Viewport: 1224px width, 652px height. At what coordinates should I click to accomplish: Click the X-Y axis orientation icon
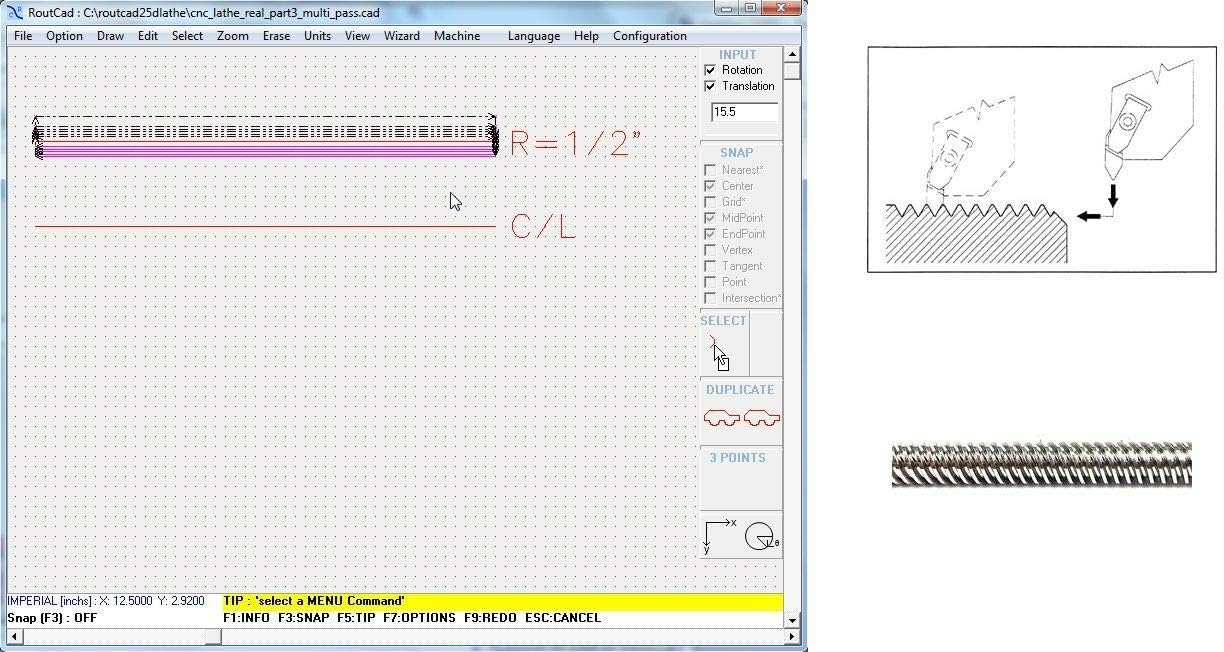719,536
